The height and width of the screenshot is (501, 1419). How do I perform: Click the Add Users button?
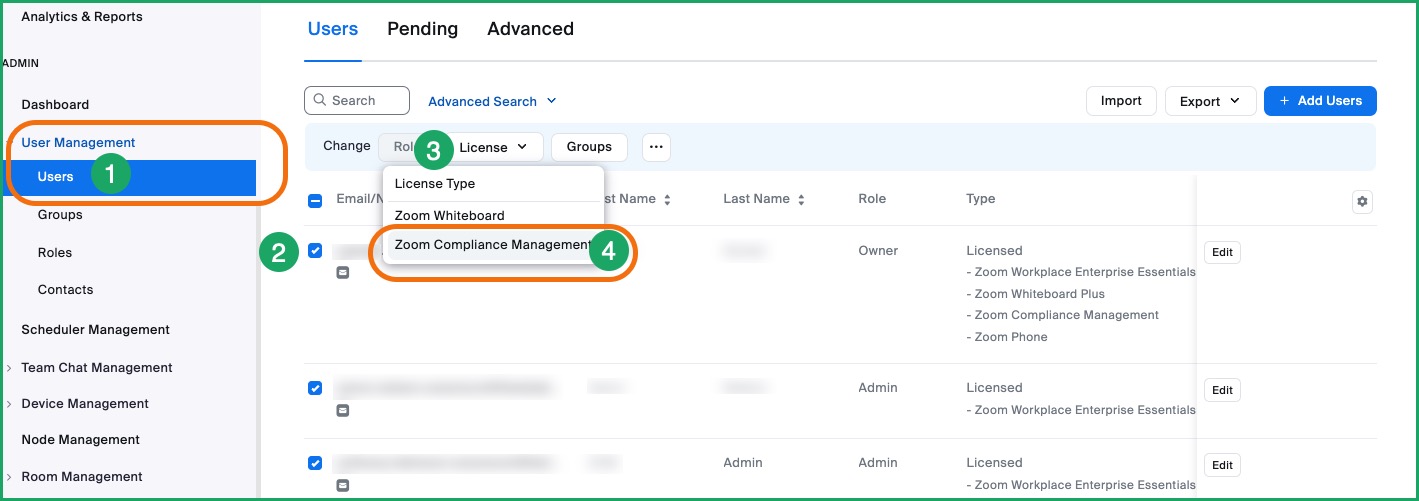(1319, 101)
